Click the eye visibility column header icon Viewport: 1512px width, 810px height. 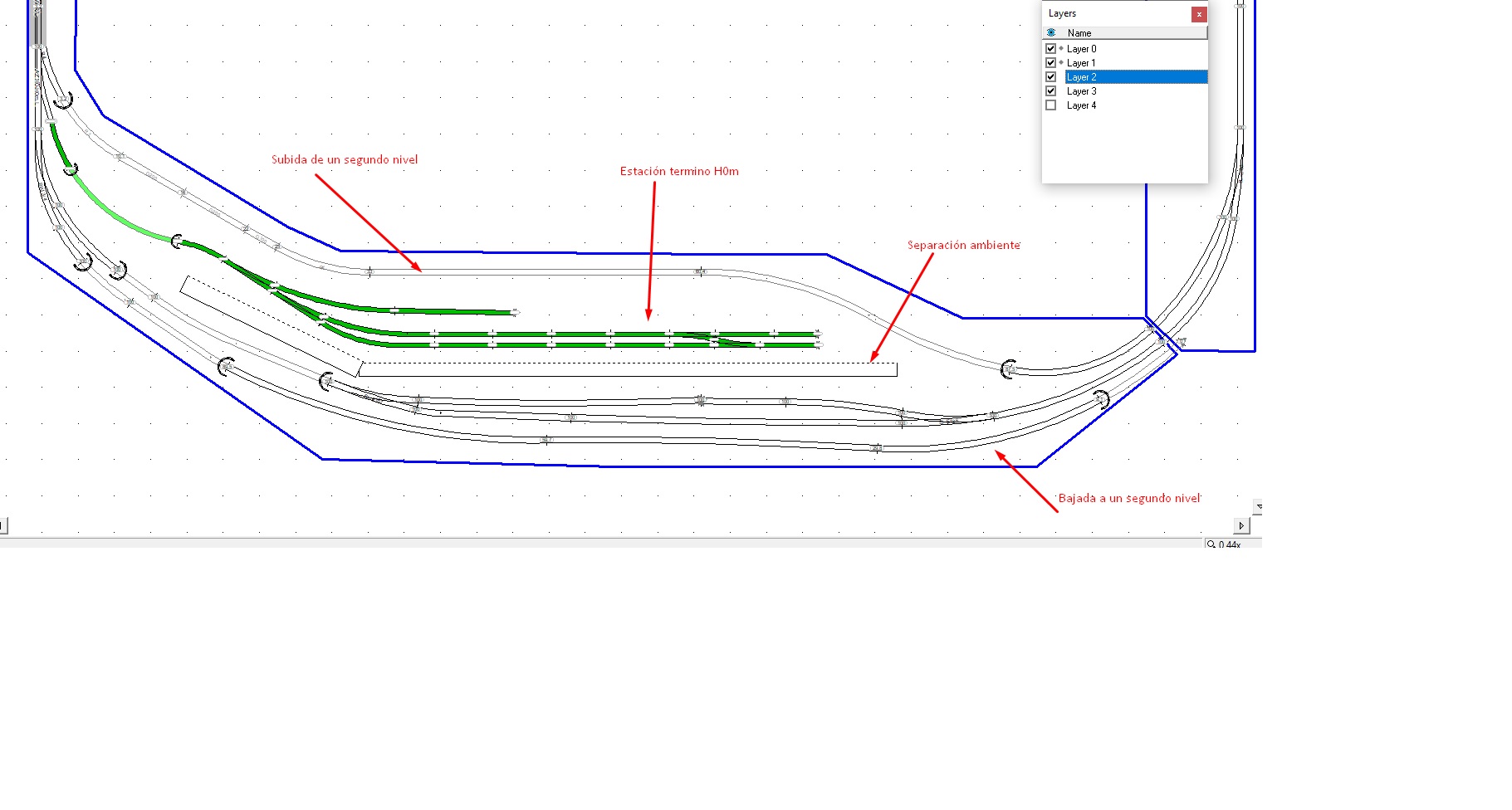[x=1051, y=33]
